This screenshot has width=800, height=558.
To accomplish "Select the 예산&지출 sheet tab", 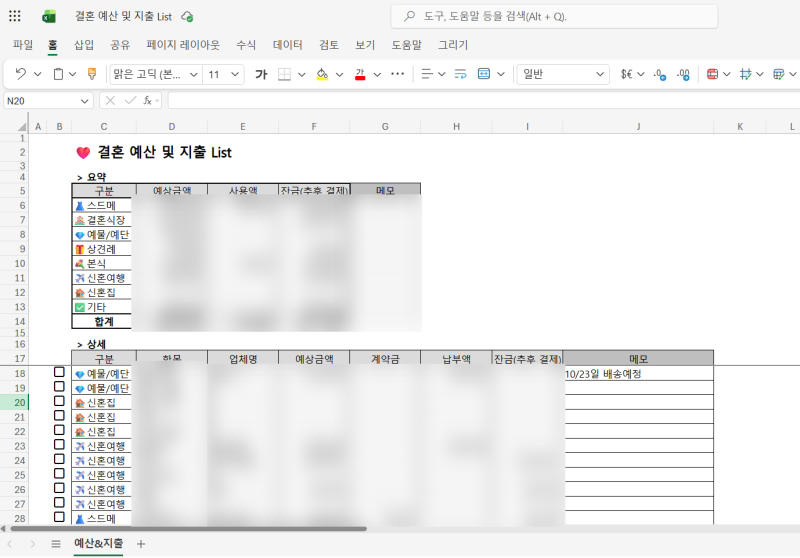I will tap(98, 543).
